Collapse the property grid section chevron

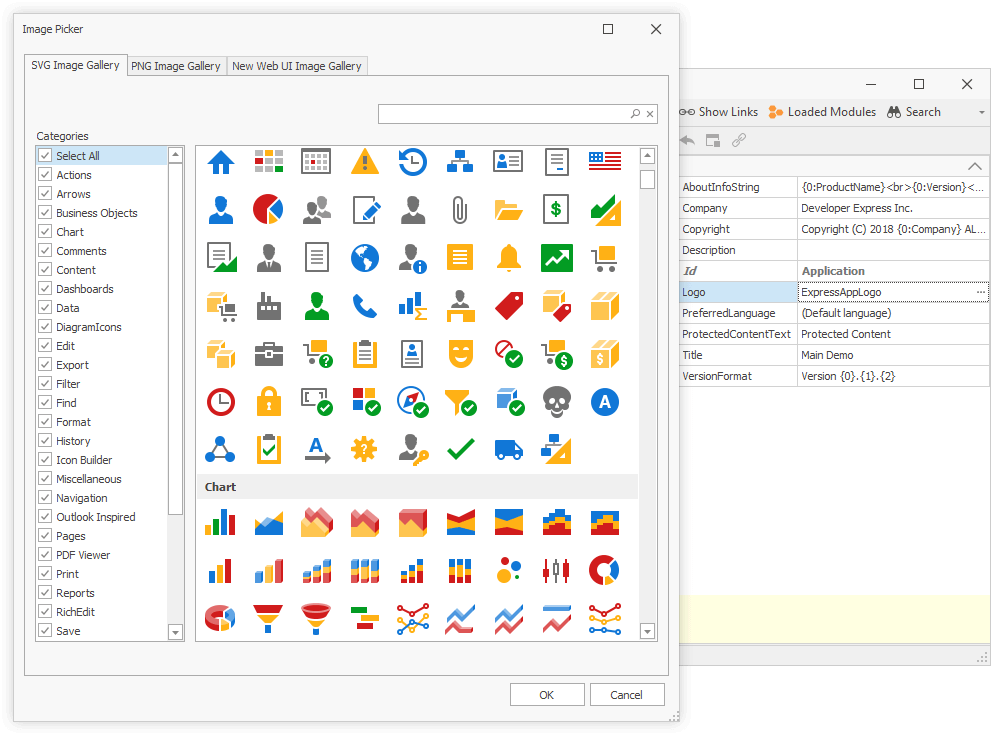pos(975,166)
